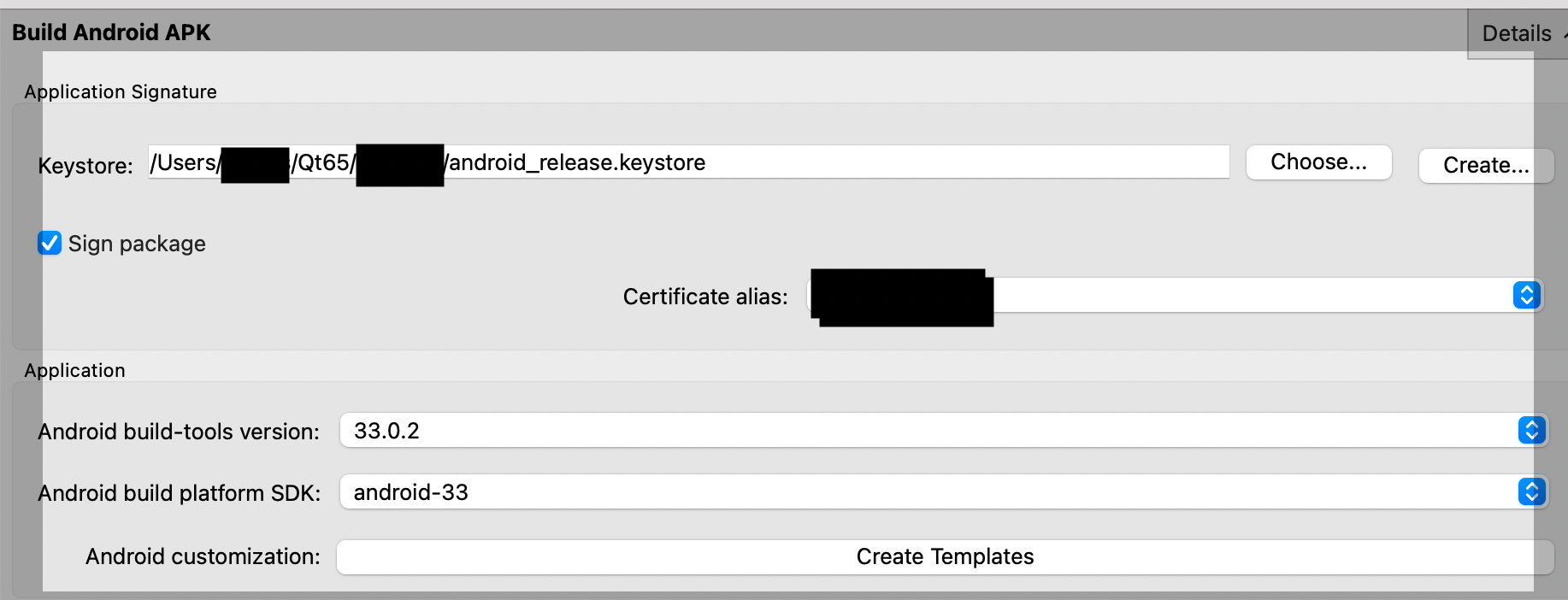This screenshot has width=1568, height=600.
Task: Click the Create Templates button
Action: tap(945, 557)
